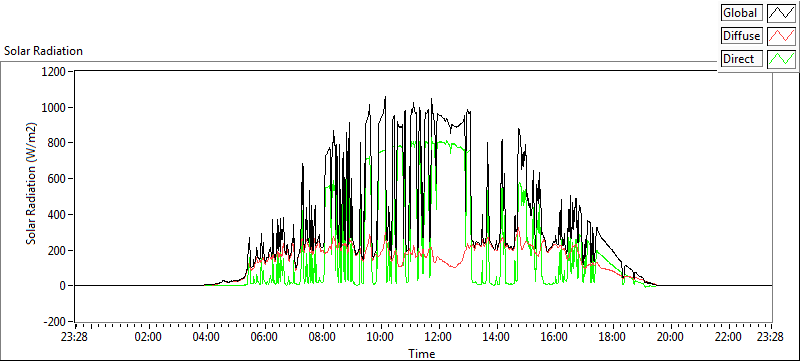
Task: Click the 02:00 time tick label
Action: pyautogui.click(x=148, y=337)
